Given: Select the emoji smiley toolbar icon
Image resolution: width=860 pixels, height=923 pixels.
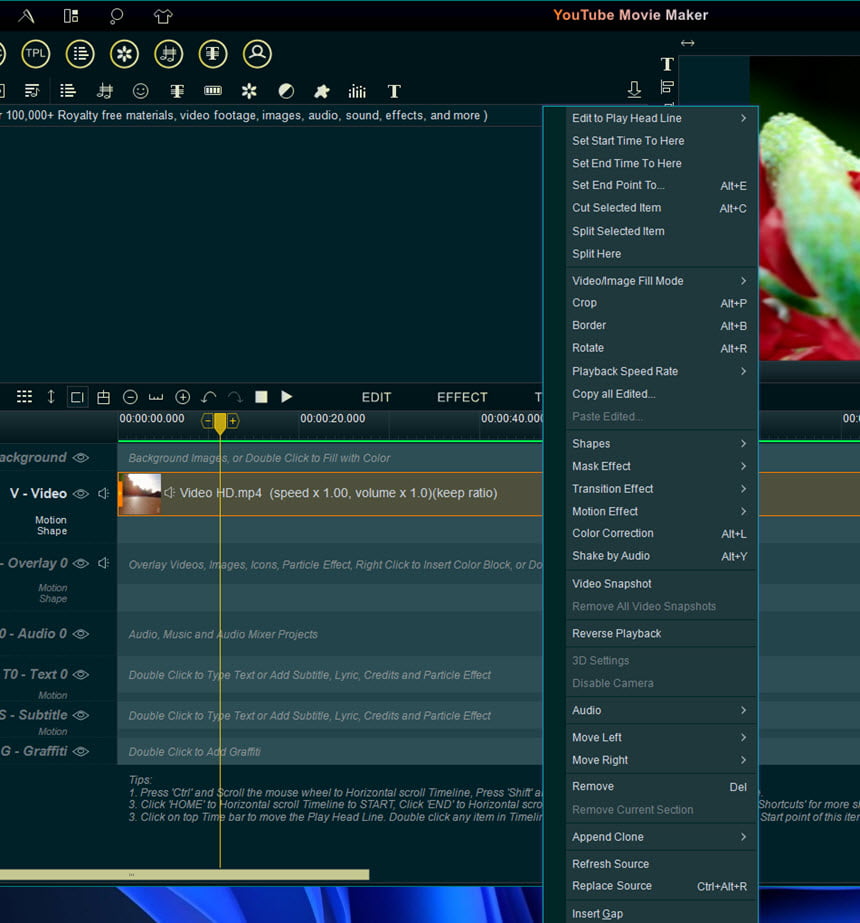Looking at the screenshot, I should [x=141, y=91].
